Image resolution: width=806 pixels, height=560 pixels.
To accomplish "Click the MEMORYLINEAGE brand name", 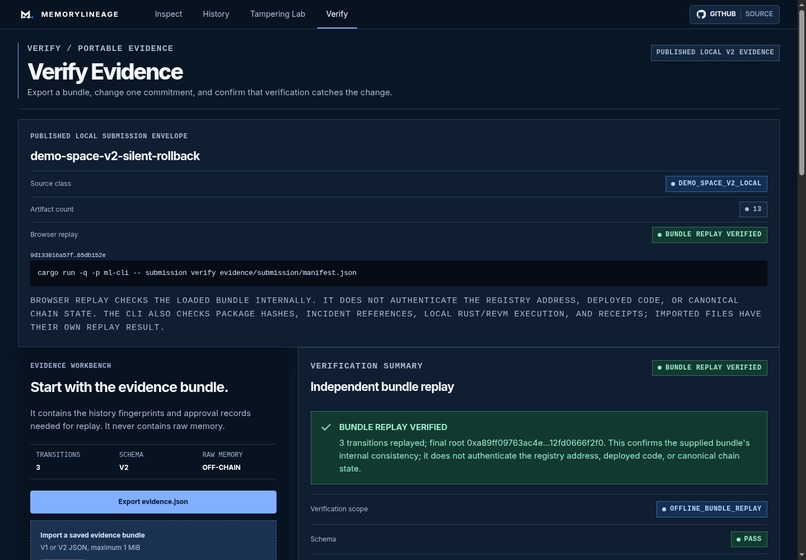I will pos(80,14).
